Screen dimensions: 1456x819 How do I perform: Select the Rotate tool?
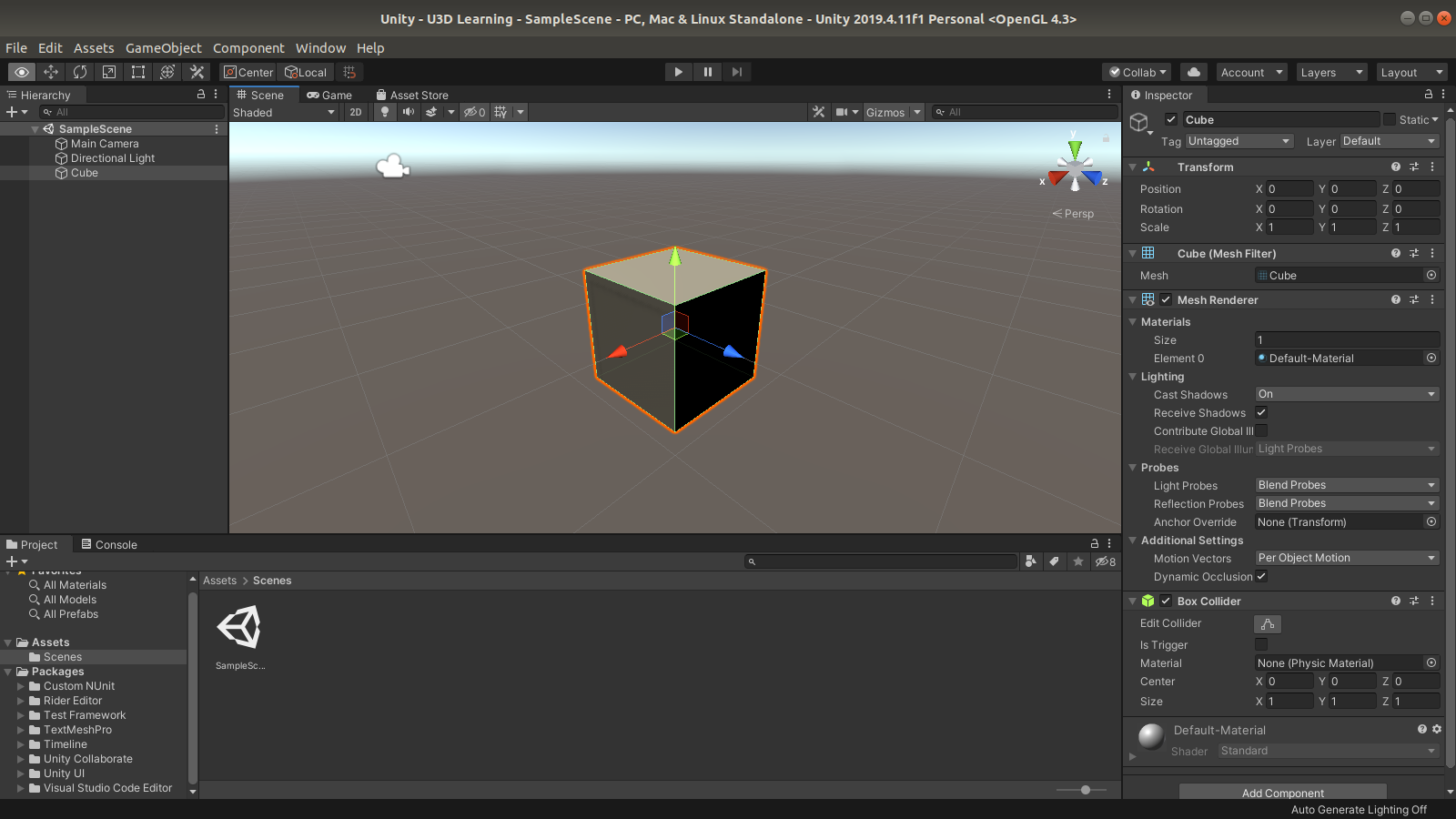point(80,72)
